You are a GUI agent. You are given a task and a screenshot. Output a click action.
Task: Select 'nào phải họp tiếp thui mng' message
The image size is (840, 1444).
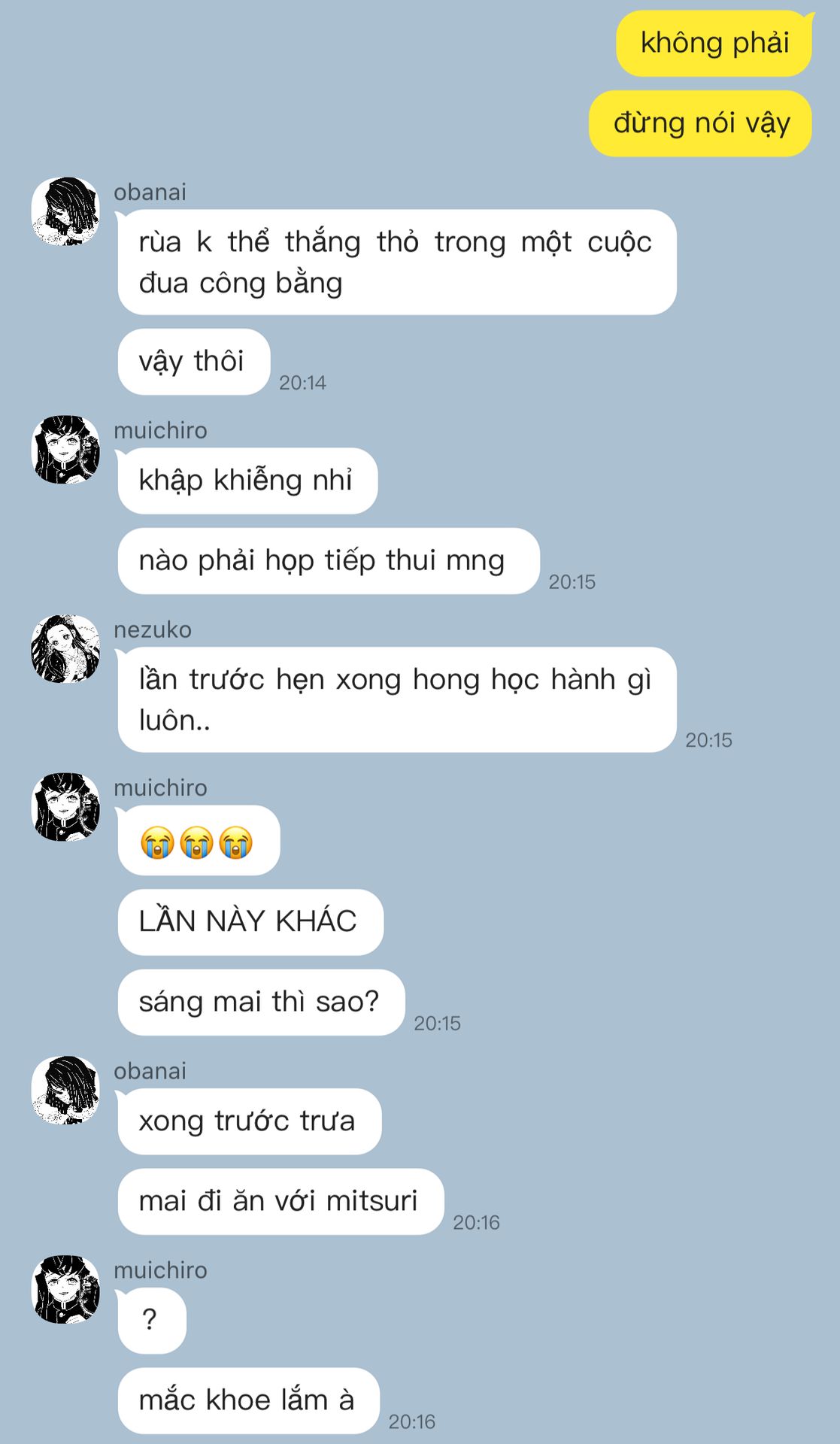coord(329,561)
